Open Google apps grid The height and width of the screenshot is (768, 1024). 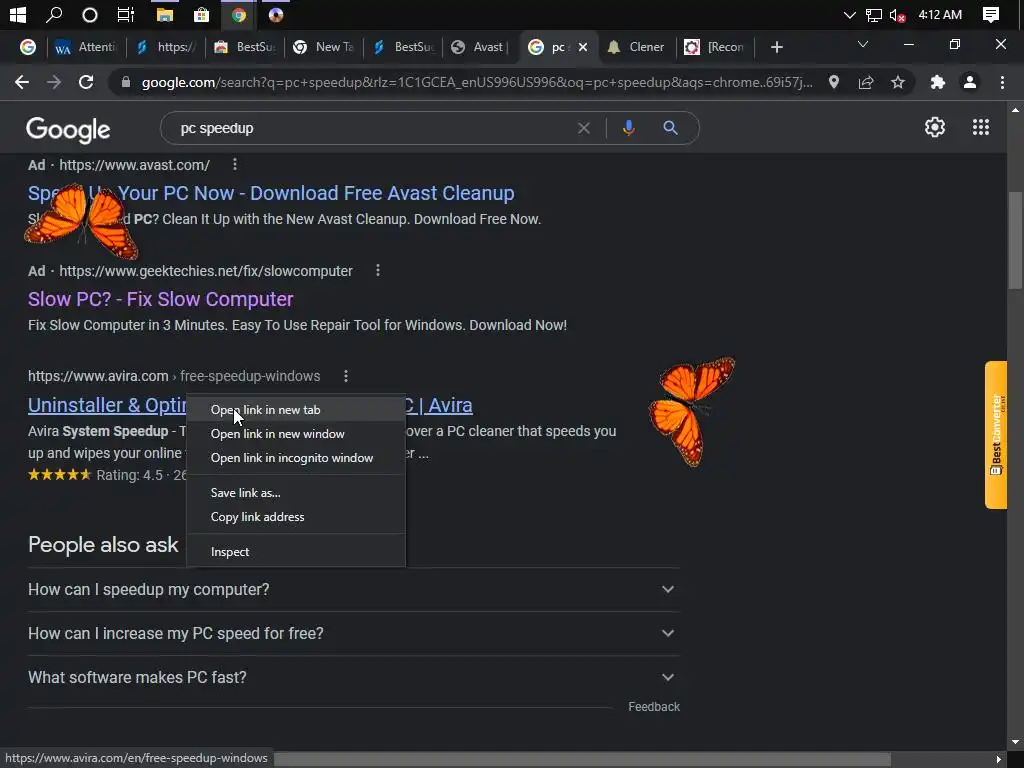tap(980, 127)
